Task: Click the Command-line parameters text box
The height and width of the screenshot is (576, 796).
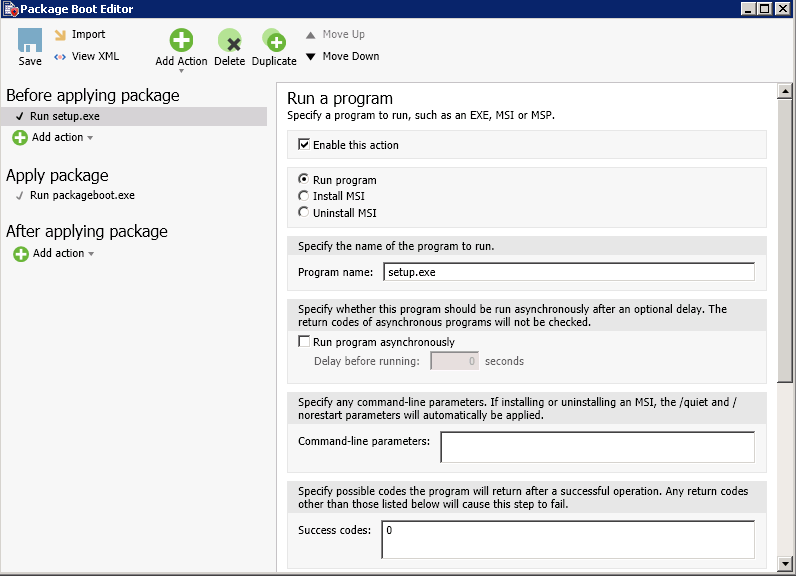Action: click(x=597, y=447)
